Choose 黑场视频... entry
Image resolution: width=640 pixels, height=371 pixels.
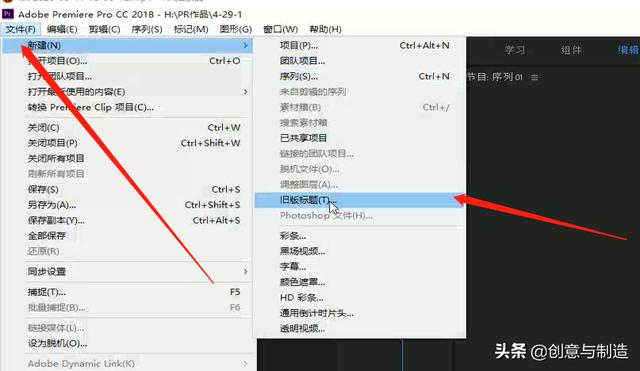pyautogui.click(x=360, y=251)
